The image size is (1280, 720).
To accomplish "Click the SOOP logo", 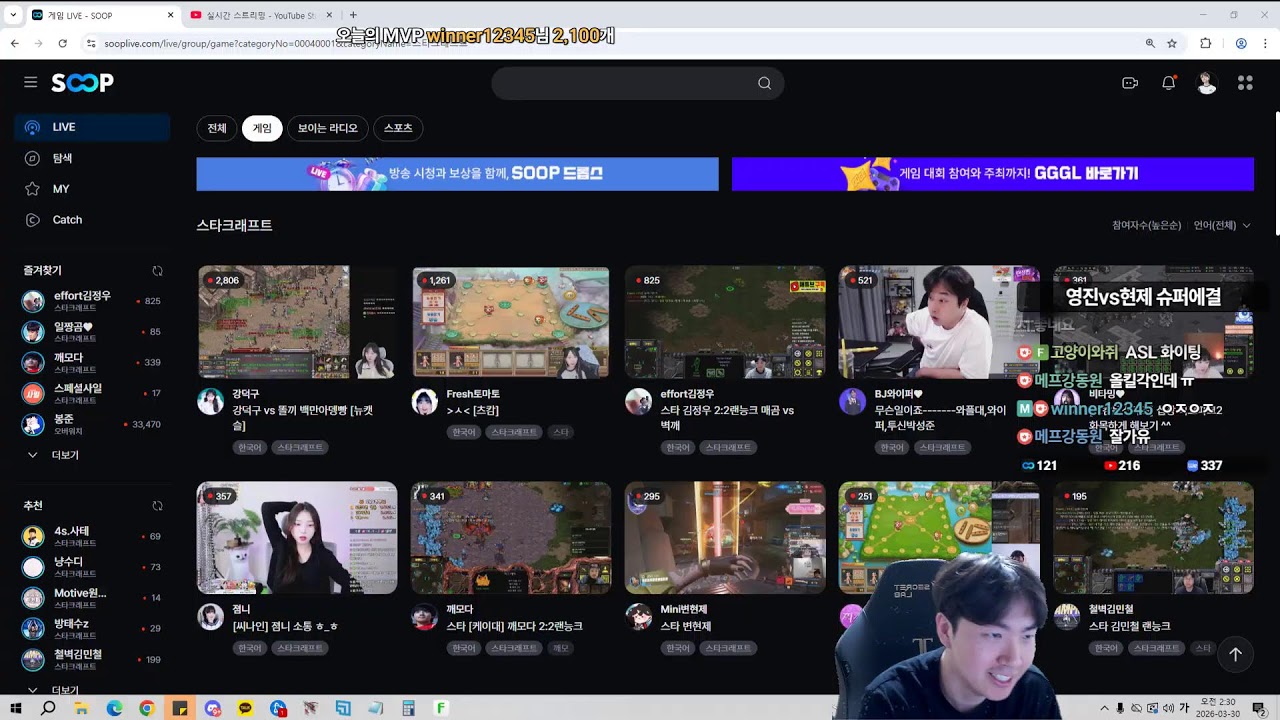I will (x=82, y=83).
